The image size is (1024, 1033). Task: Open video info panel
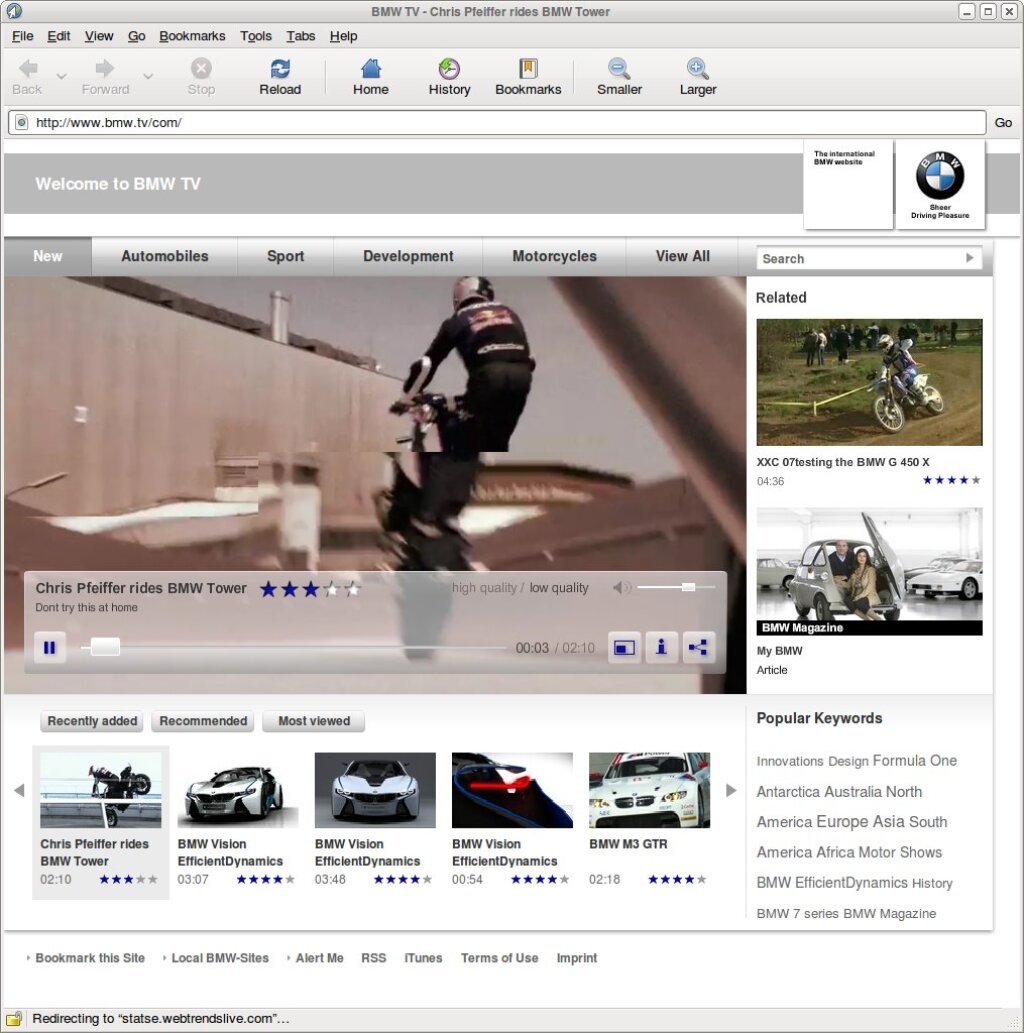coord(661,647)
